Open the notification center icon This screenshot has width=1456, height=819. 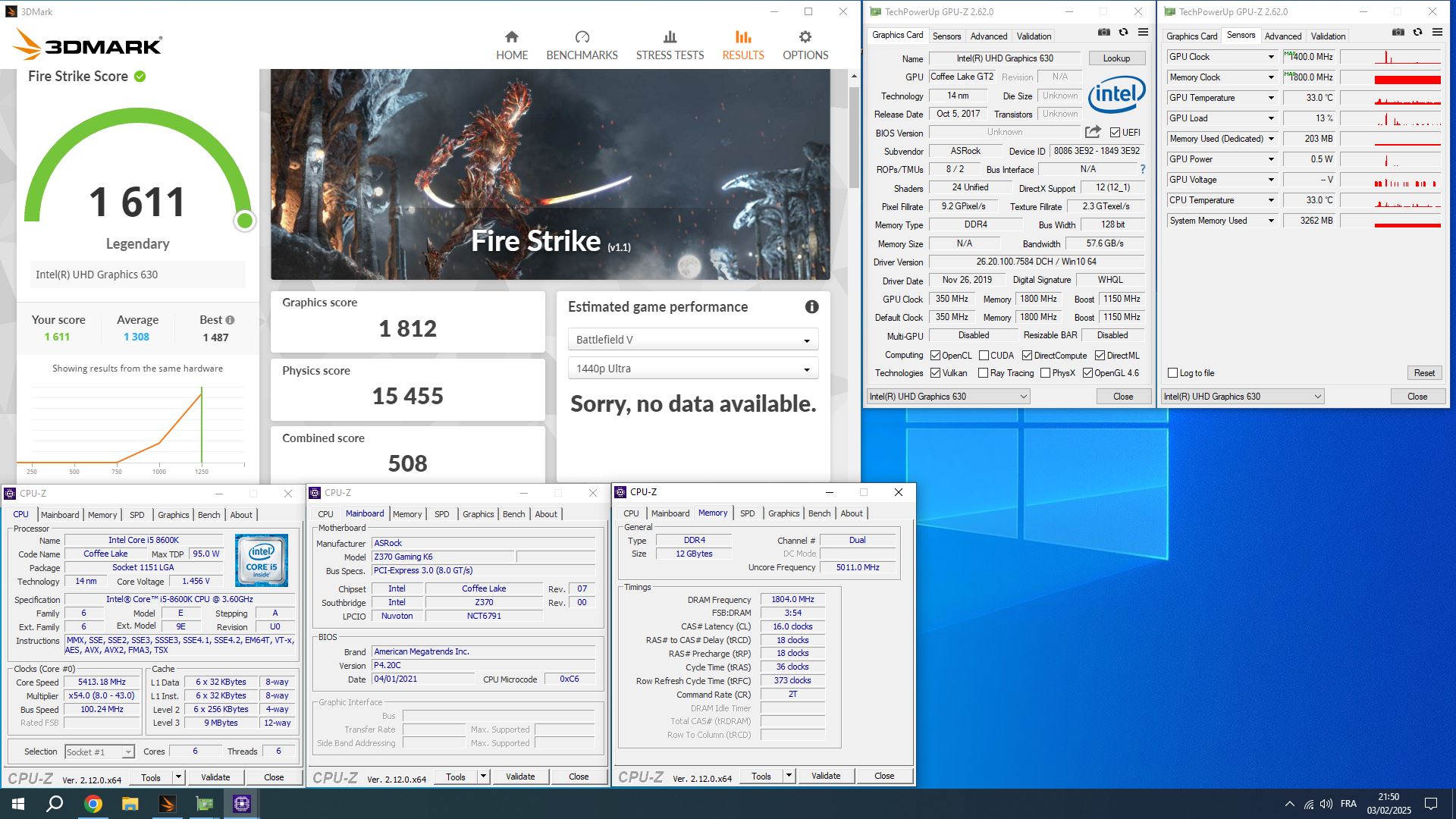tap(1431, 804)
